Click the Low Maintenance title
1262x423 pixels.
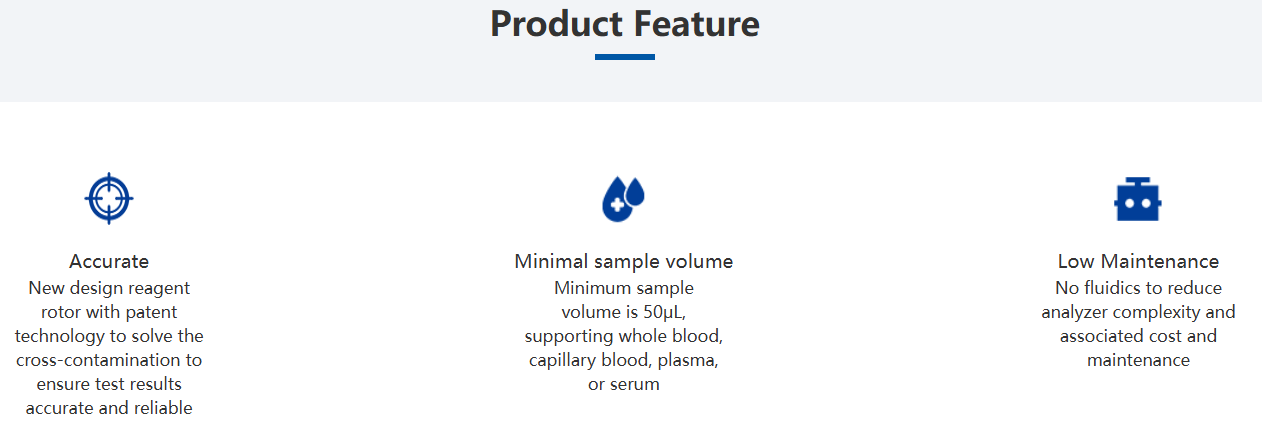coord(1138,262)
